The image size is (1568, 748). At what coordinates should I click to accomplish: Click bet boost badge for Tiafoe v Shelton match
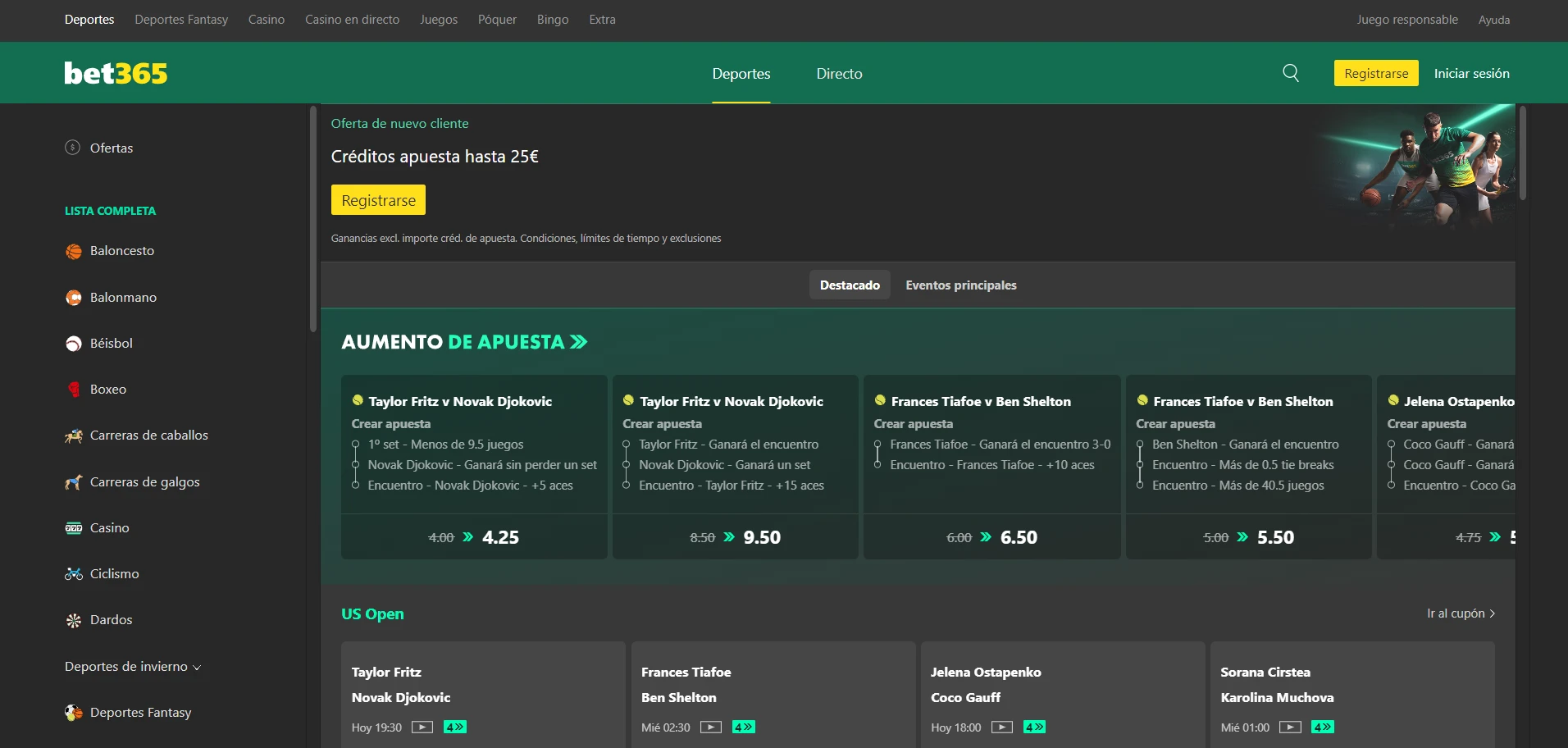point(744,727)
